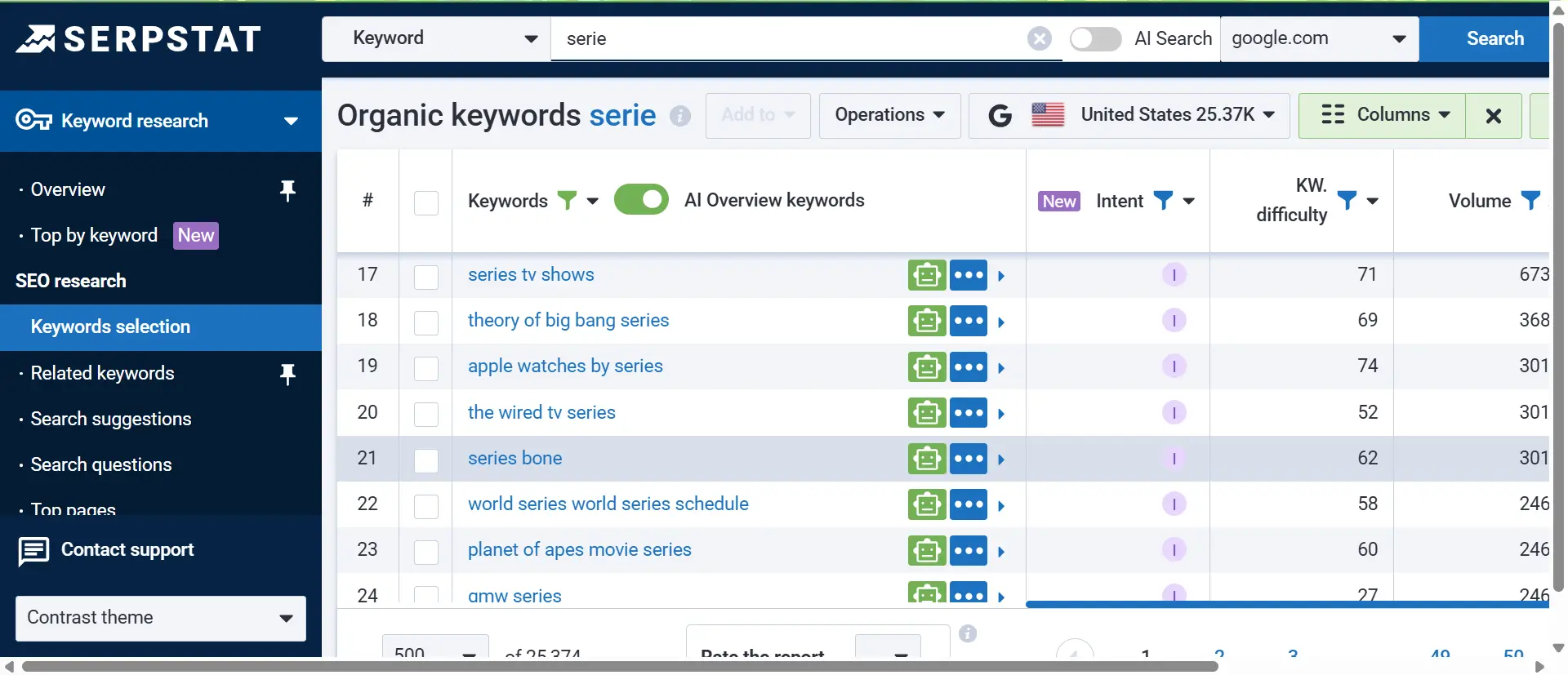Open the Contrast theme dropdown

tap(161, 618)
